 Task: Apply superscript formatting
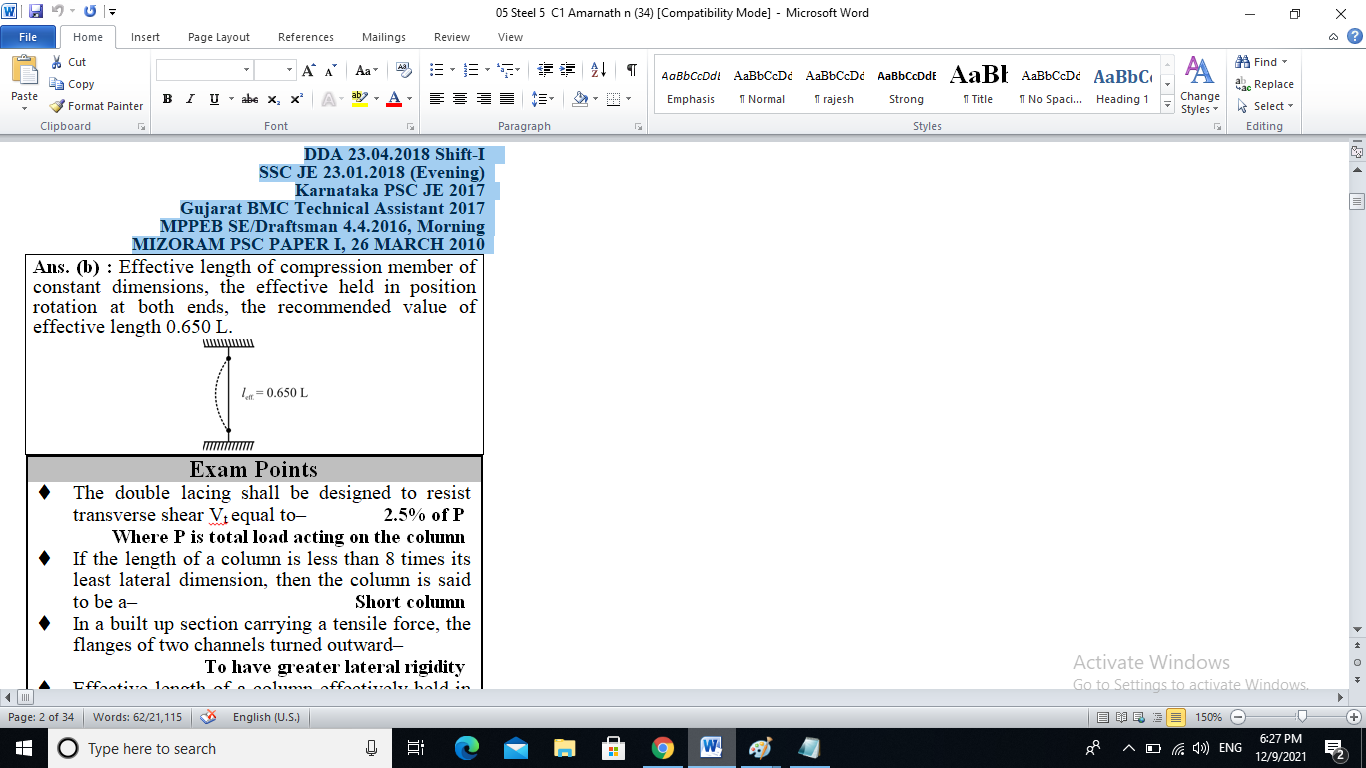point(297,99)
